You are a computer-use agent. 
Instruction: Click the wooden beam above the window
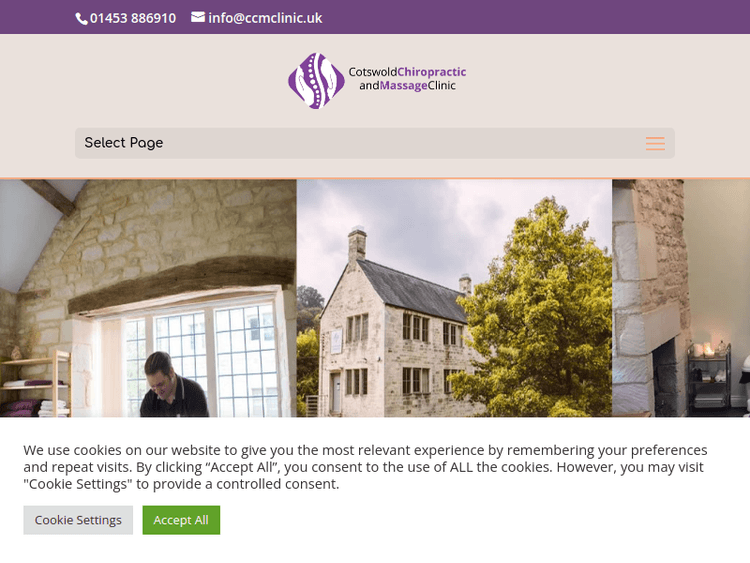(x=182, y=284)
